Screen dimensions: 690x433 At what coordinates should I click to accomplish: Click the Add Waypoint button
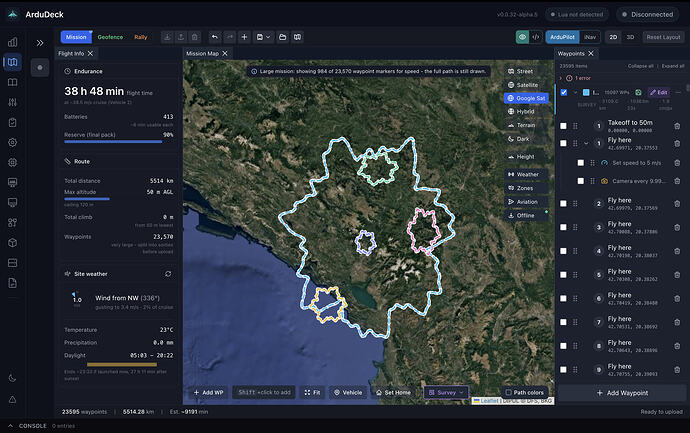click(x=622, y=393)
